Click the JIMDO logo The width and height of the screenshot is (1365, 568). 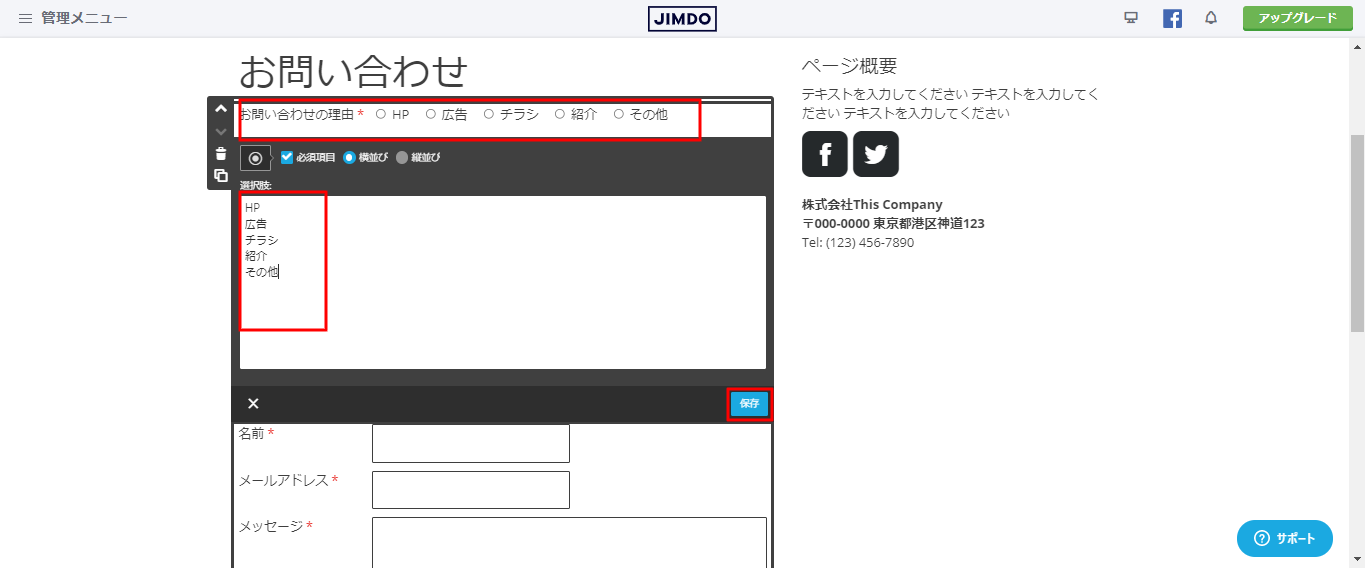coord(682,18)
